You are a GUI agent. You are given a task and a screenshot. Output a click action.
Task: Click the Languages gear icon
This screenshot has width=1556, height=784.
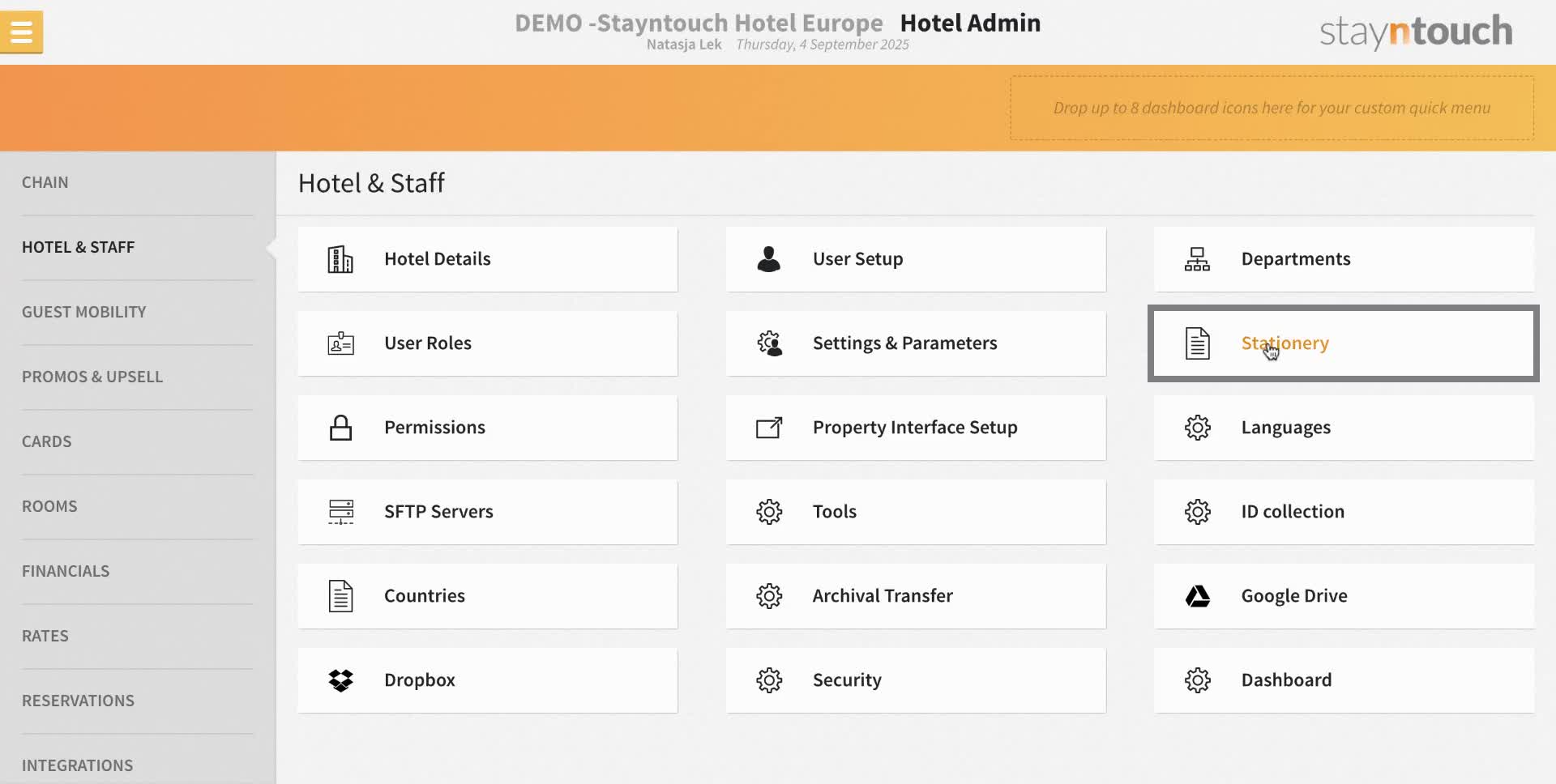point(1197,428)
